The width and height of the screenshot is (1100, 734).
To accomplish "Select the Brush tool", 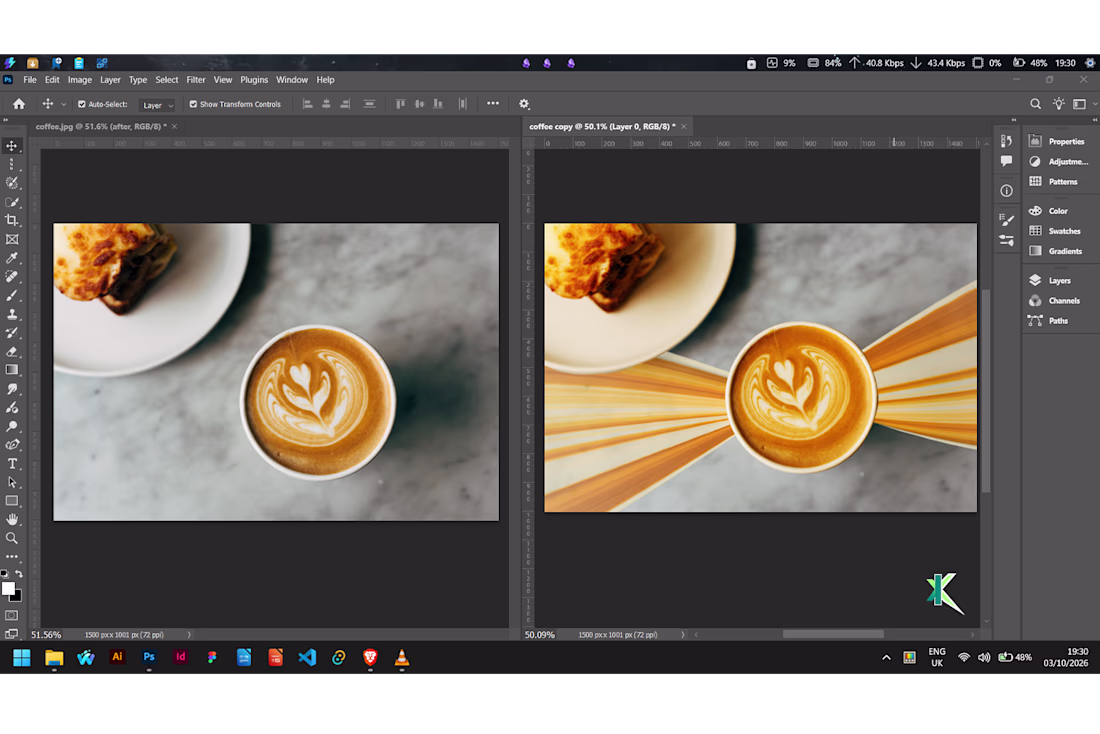I will [x=12, y=295].
